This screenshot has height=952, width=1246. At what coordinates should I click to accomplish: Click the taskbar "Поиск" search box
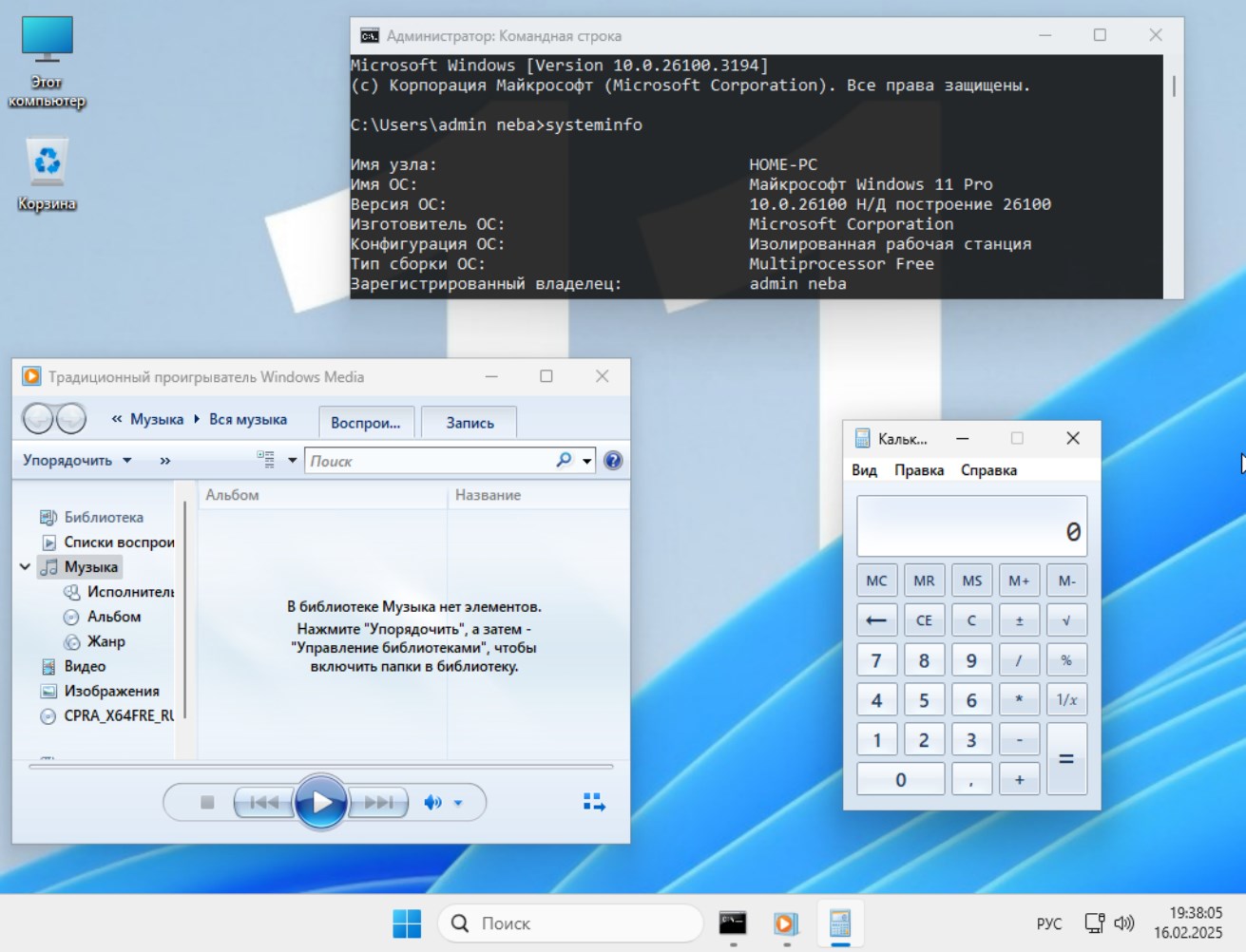(570, 923)
